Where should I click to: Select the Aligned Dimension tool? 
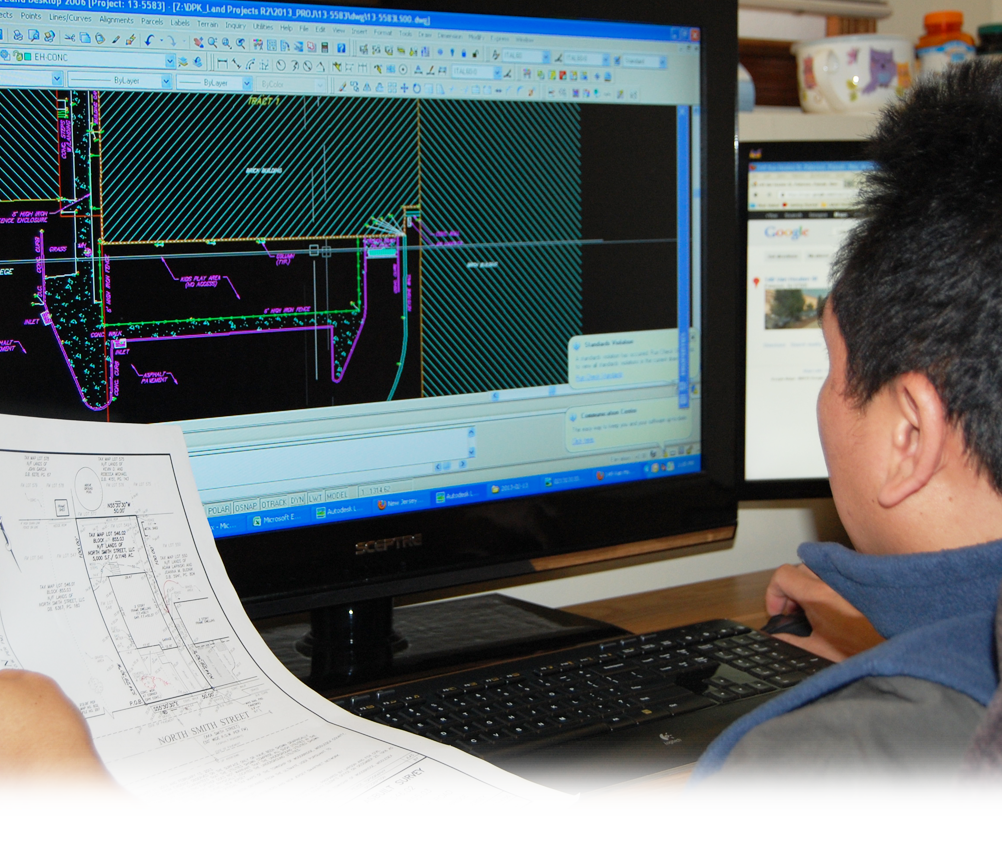click(x=236, y=63)
